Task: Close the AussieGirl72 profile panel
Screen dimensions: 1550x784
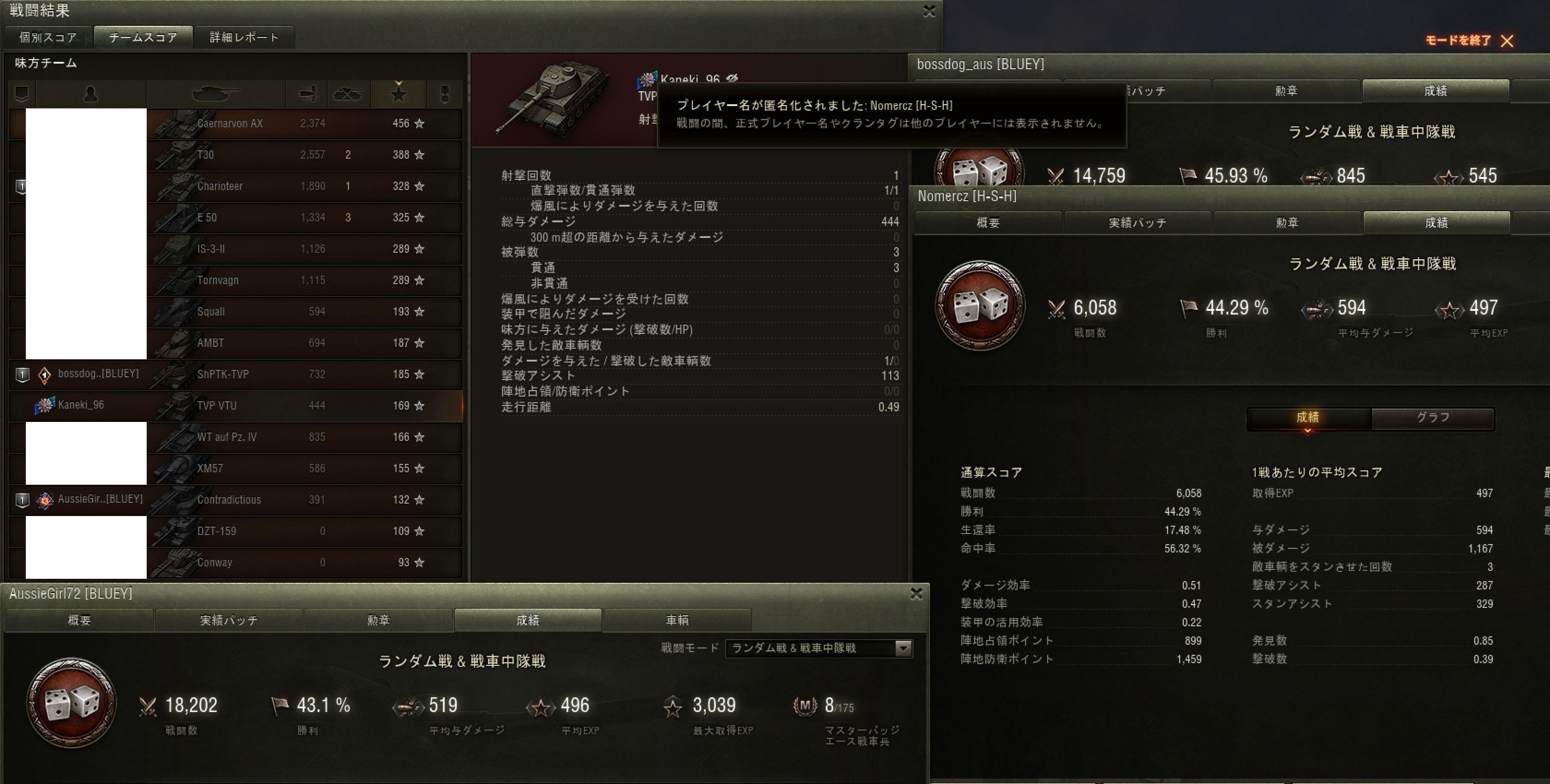Action: point(917,594)
